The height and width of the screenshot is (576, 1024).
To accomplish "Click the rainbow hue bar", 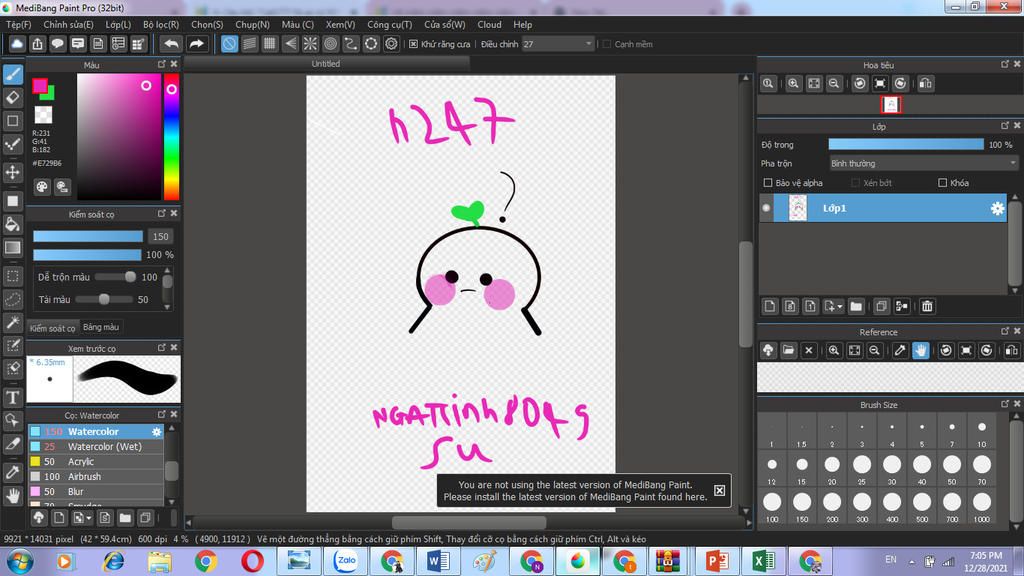I will pyautogui.click(x=171, y=136).
